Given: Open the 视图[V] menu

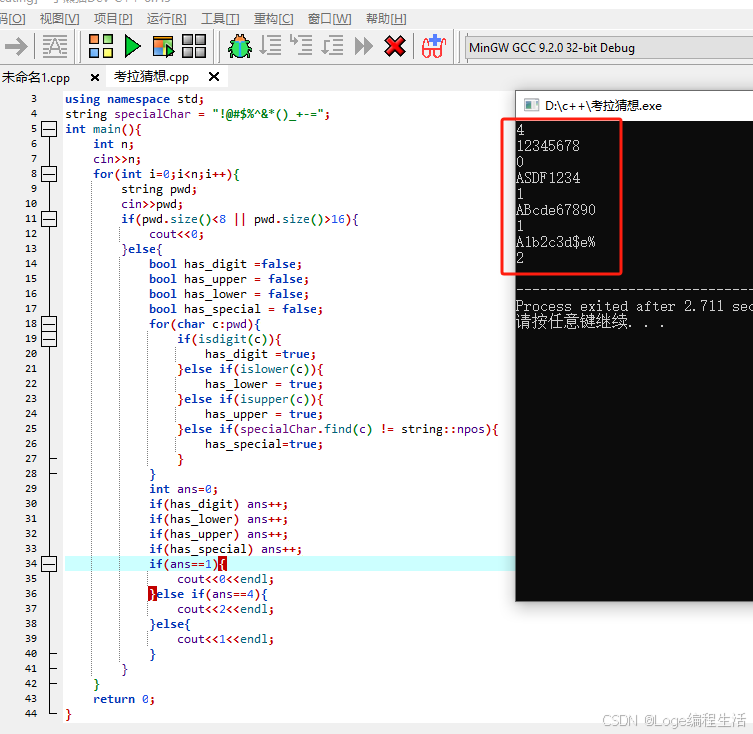Looking at the screenshot, I should coord(60,19).
